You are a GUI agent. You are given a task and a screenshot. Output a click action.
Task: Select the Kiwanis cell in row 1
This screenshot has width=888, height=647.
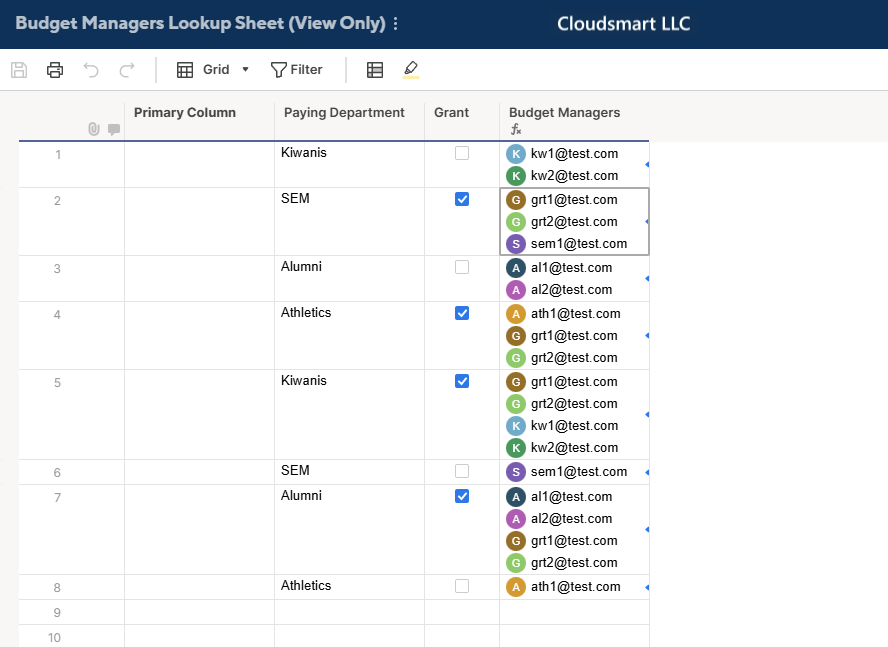349,164
